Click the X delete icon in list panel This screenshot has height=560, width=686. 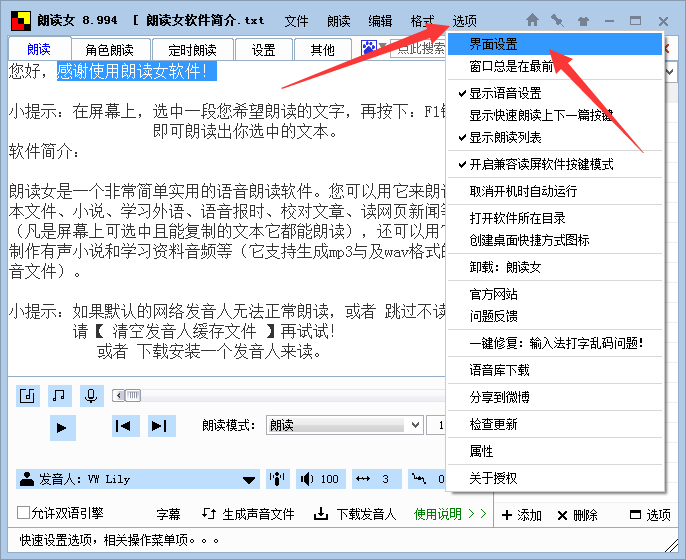(x=562, y=515)
